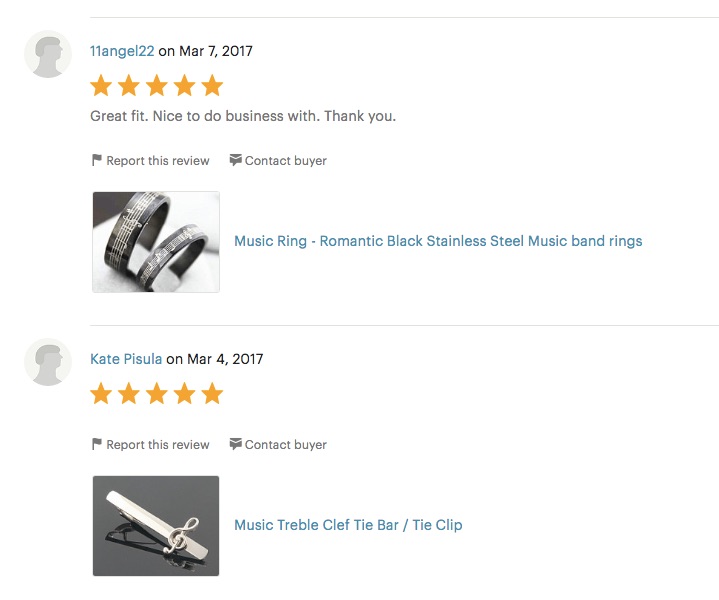Click message icon beside Kate Pisula's Contact buyer
719x600 pixels.
235,444
